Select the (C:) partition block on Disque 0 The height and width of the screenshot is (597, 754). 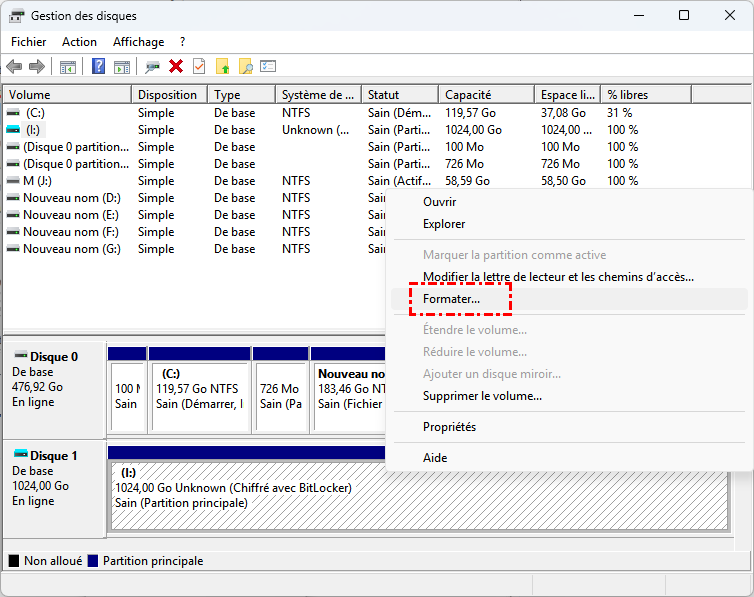198,390
